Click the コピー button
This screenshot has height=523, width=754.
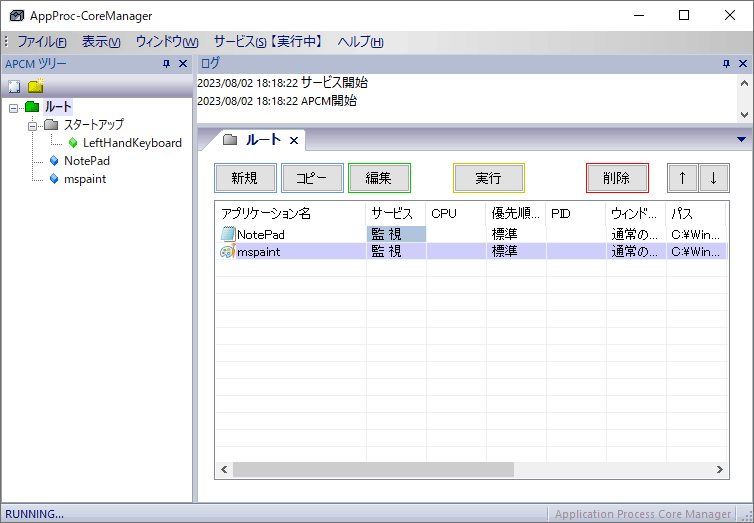pos(313,178)
